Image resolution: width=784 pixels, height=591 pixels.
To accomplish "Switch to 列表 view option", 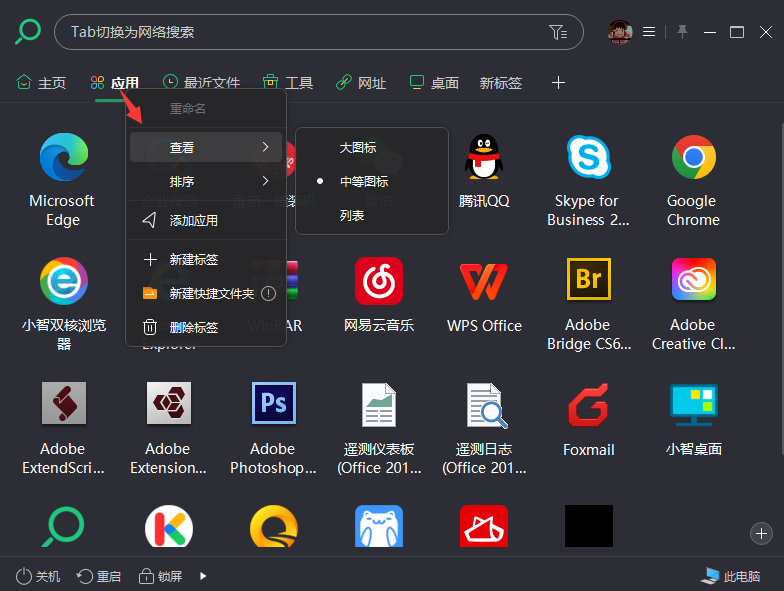I will click(x=352, y=215).
